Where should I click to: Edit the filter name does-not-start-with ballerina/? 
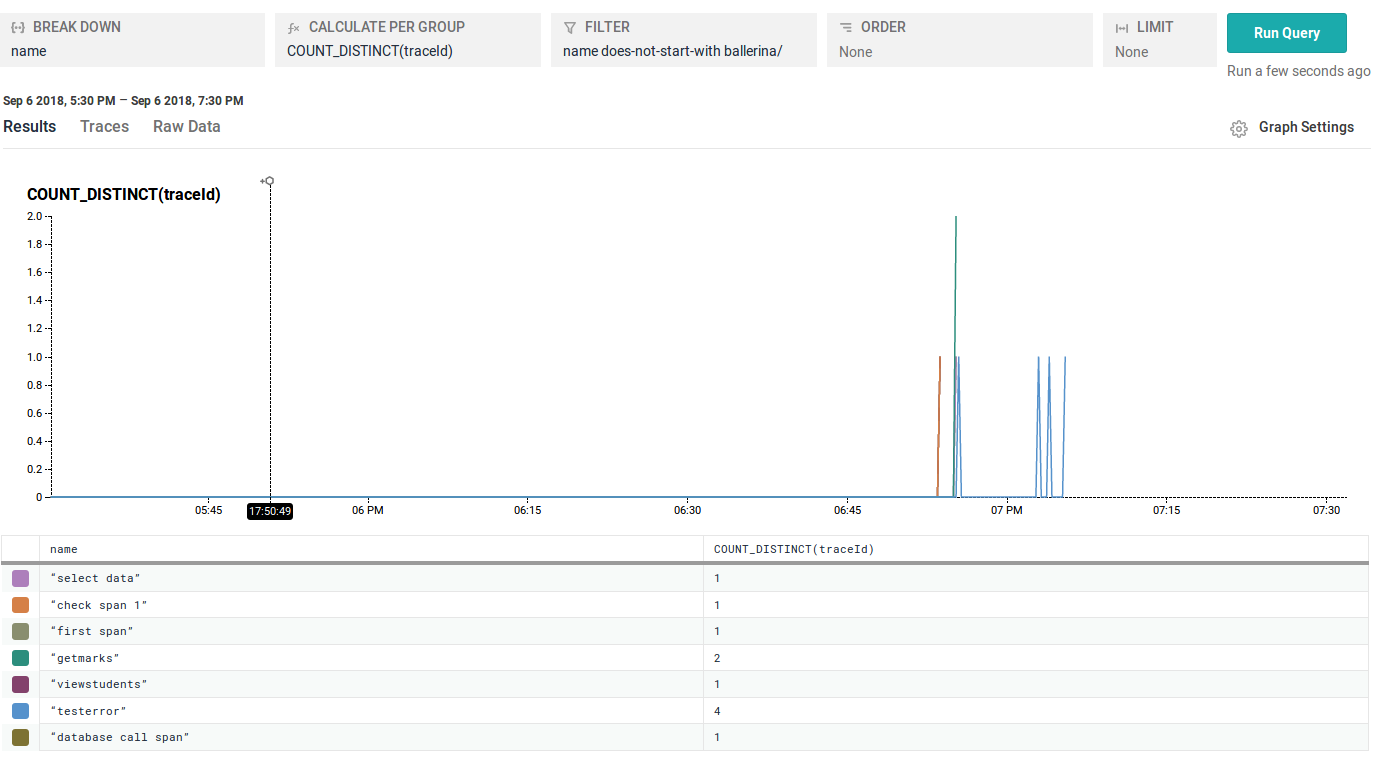coord(684,40)
